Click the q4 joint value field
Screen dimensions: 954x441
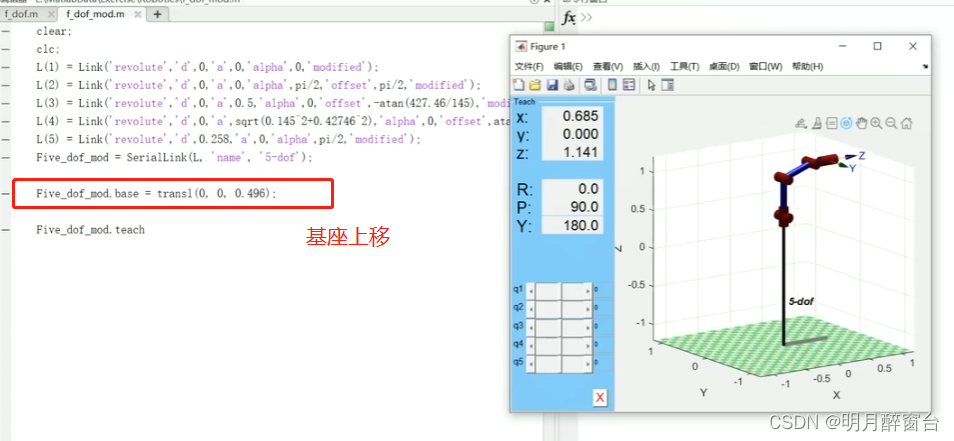(x=603, y=346)
